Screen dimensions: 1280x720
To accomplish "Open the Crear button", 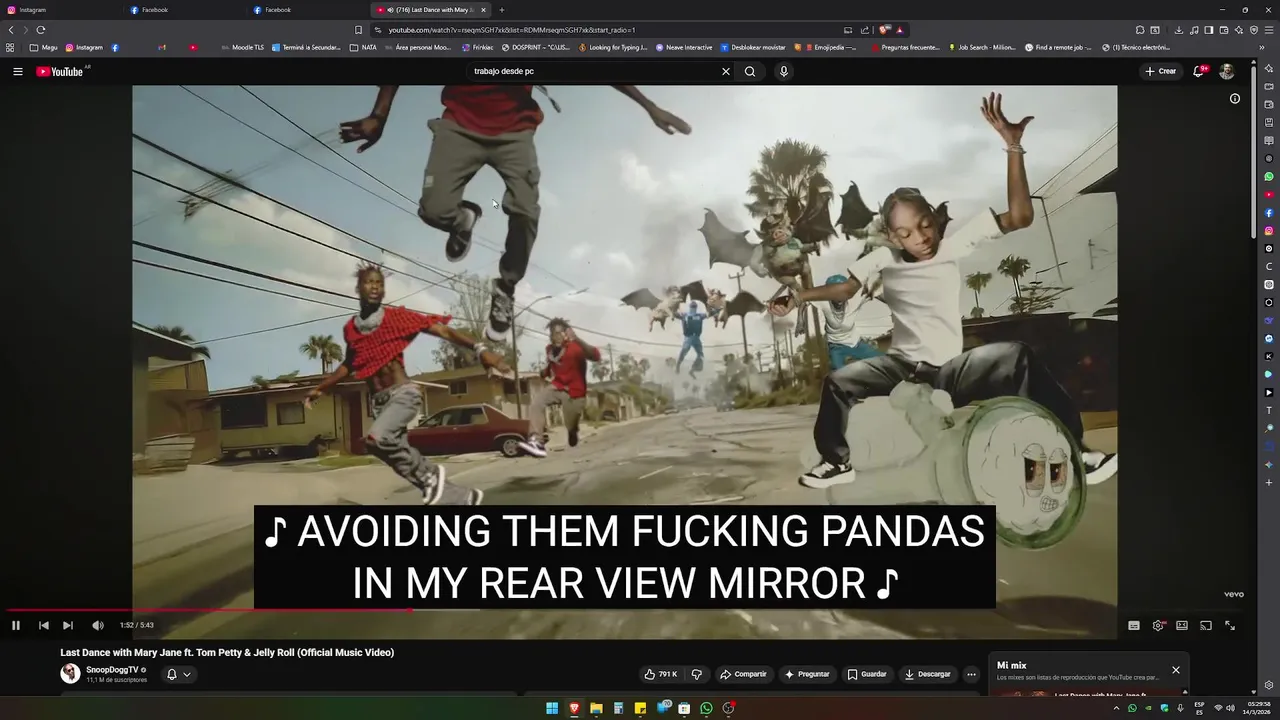I will point(1161,71).
